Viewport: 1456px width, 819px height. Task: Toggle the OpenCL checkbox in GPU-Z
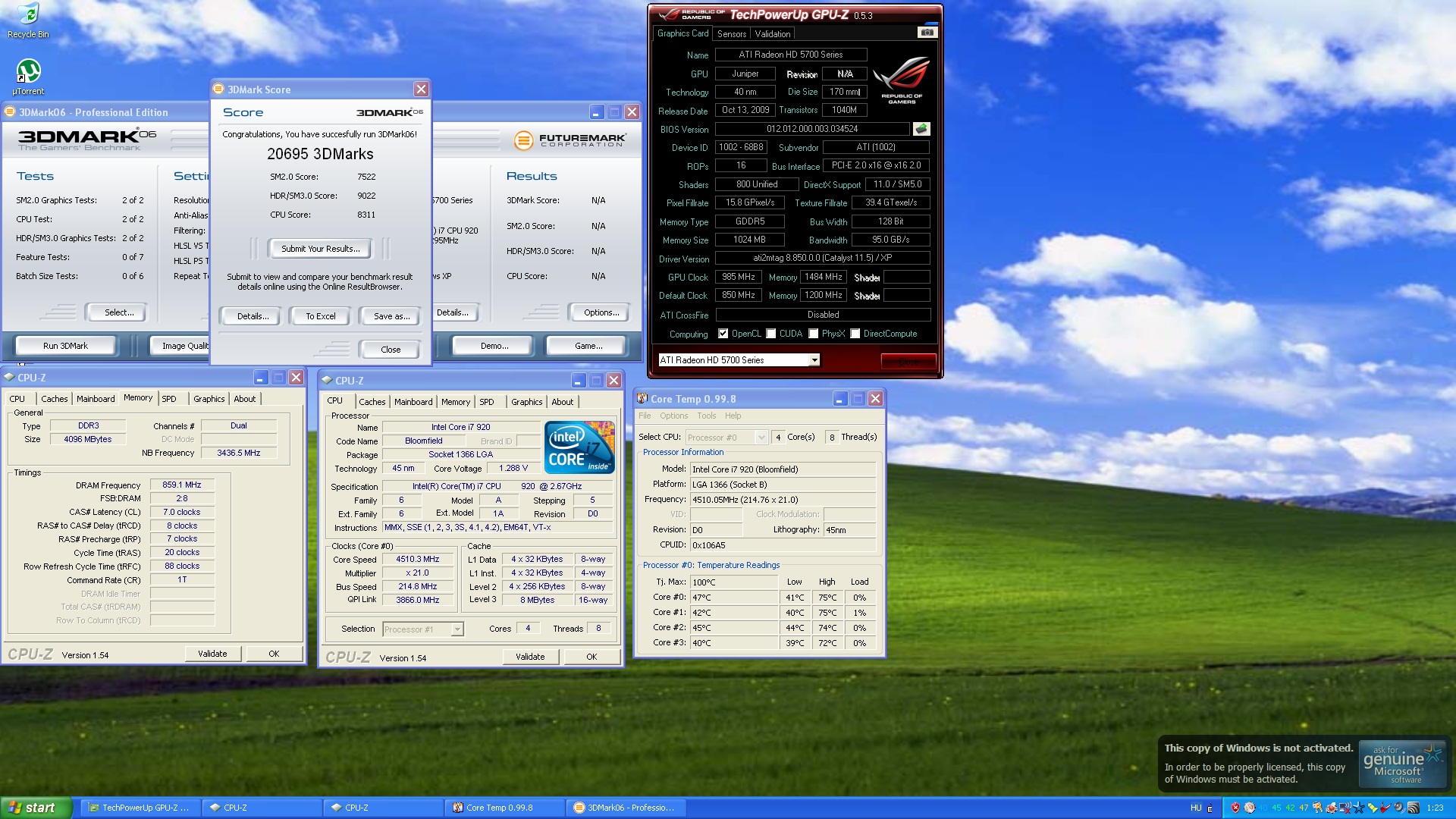[723, 334]
